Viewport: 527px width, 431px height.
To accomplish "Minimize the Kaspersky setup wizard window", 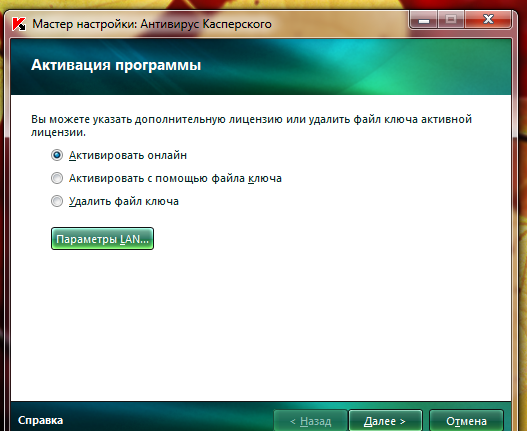I will click(x=424, y=19).
